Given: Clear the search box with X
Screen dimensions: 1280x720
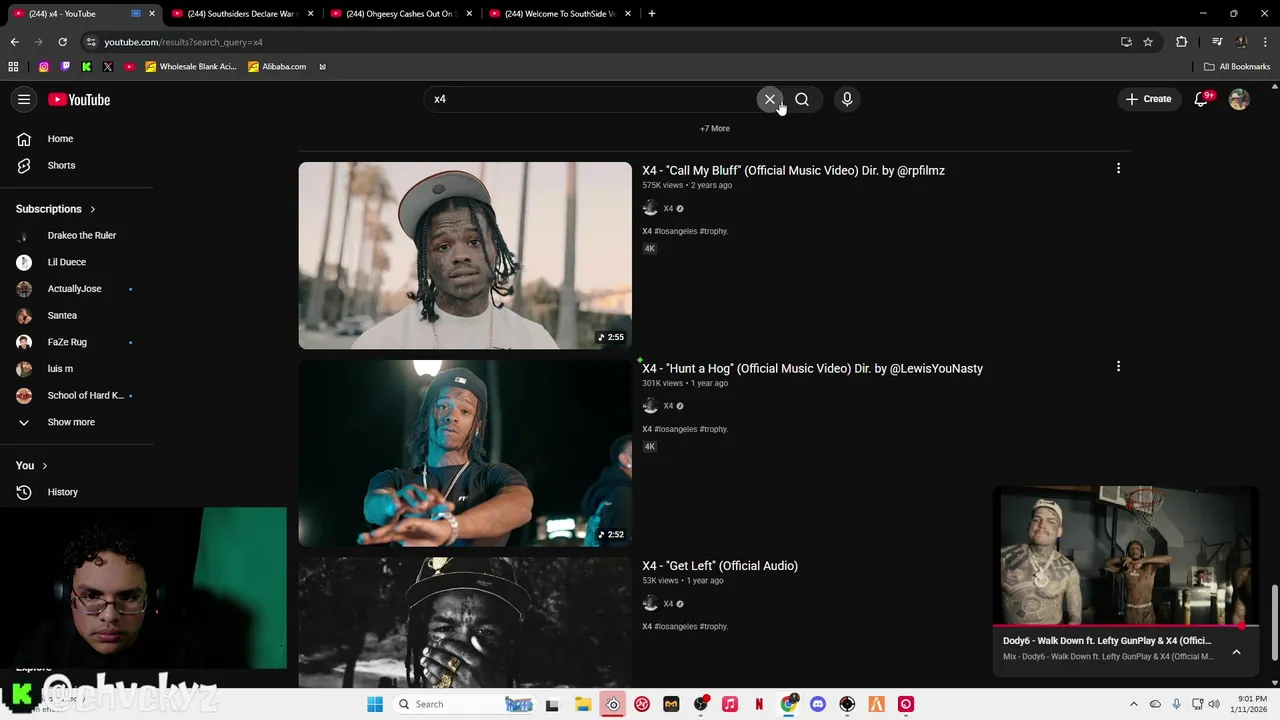Looking at the screenshot, I should (770, 99).
